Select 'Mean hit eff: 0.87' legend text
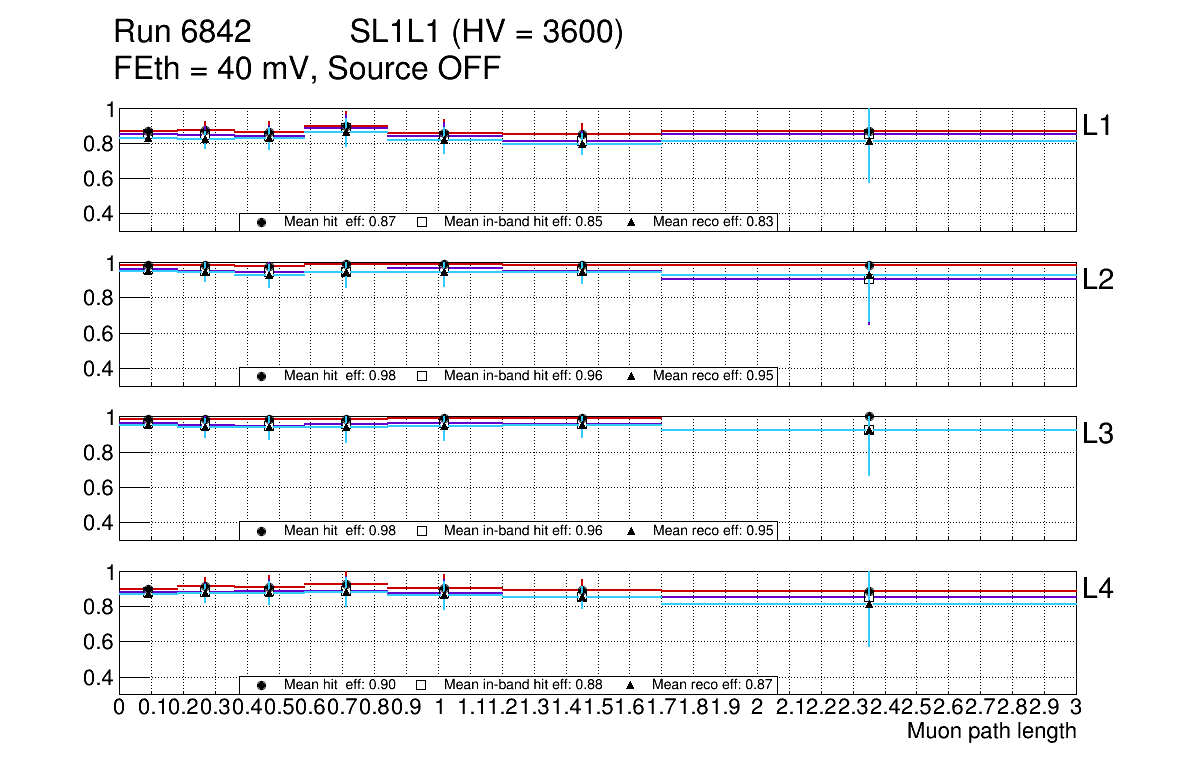 [x=340, y=222]
